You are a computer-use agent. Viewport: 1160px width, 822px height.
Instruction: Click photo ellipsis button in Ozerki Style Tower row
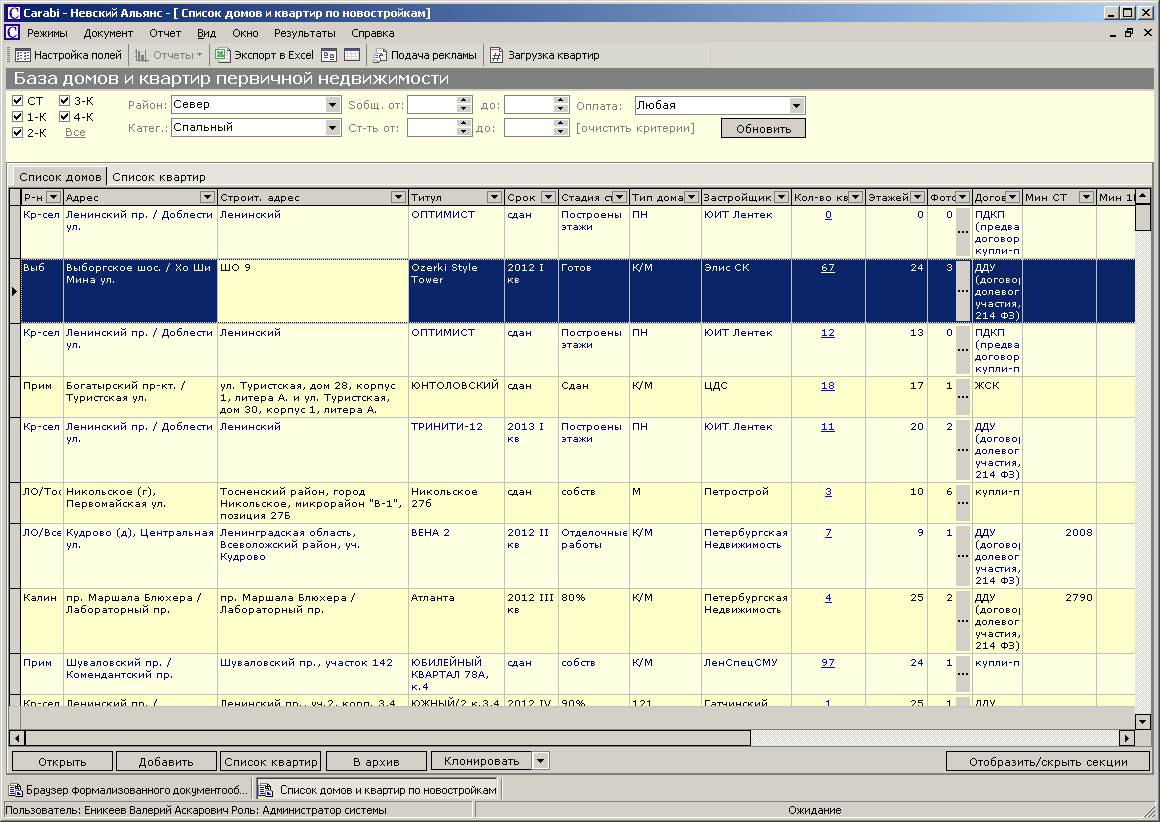point(962,290)
